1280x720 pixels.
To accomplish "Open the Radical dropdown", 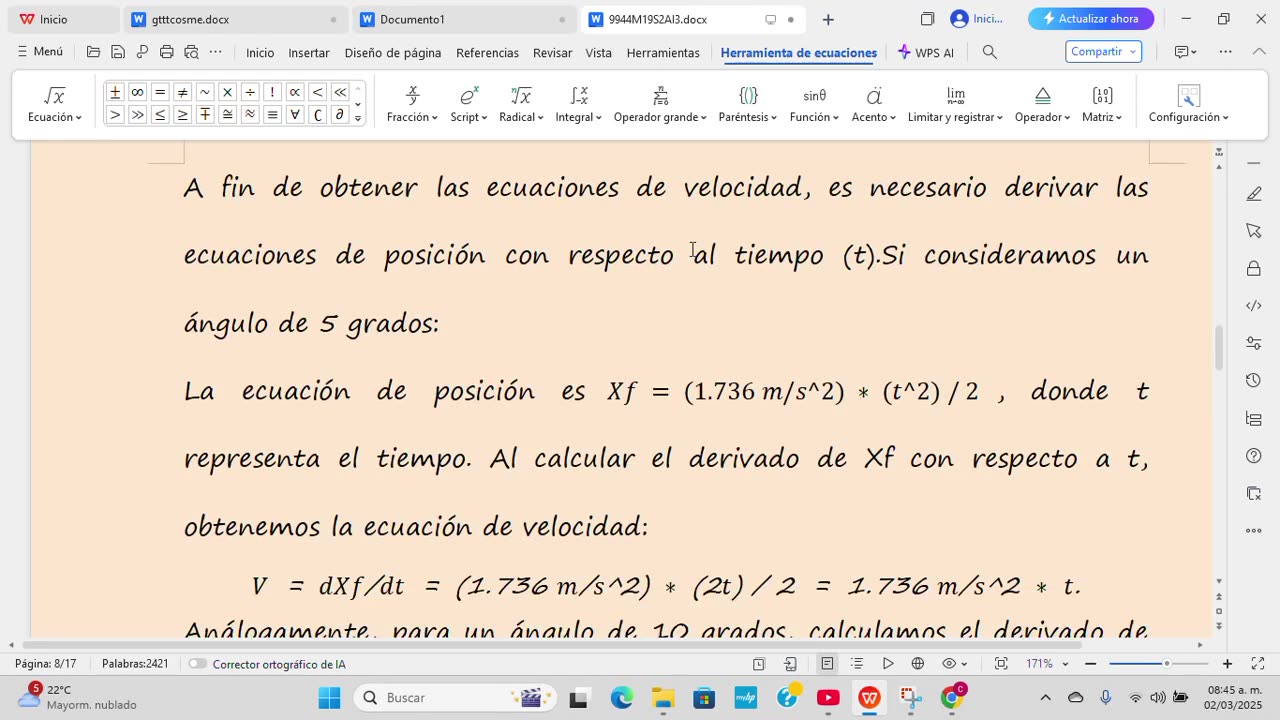I will tap(521, 104).
